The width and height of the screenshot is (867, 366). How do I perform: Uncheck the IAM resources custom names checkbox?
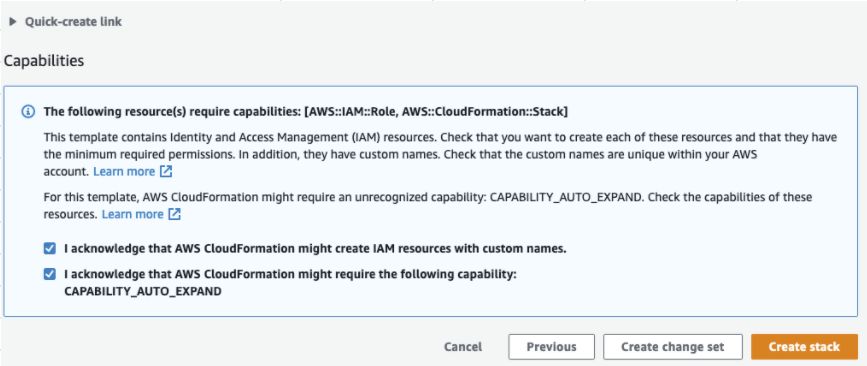click(x=50, y=249)
